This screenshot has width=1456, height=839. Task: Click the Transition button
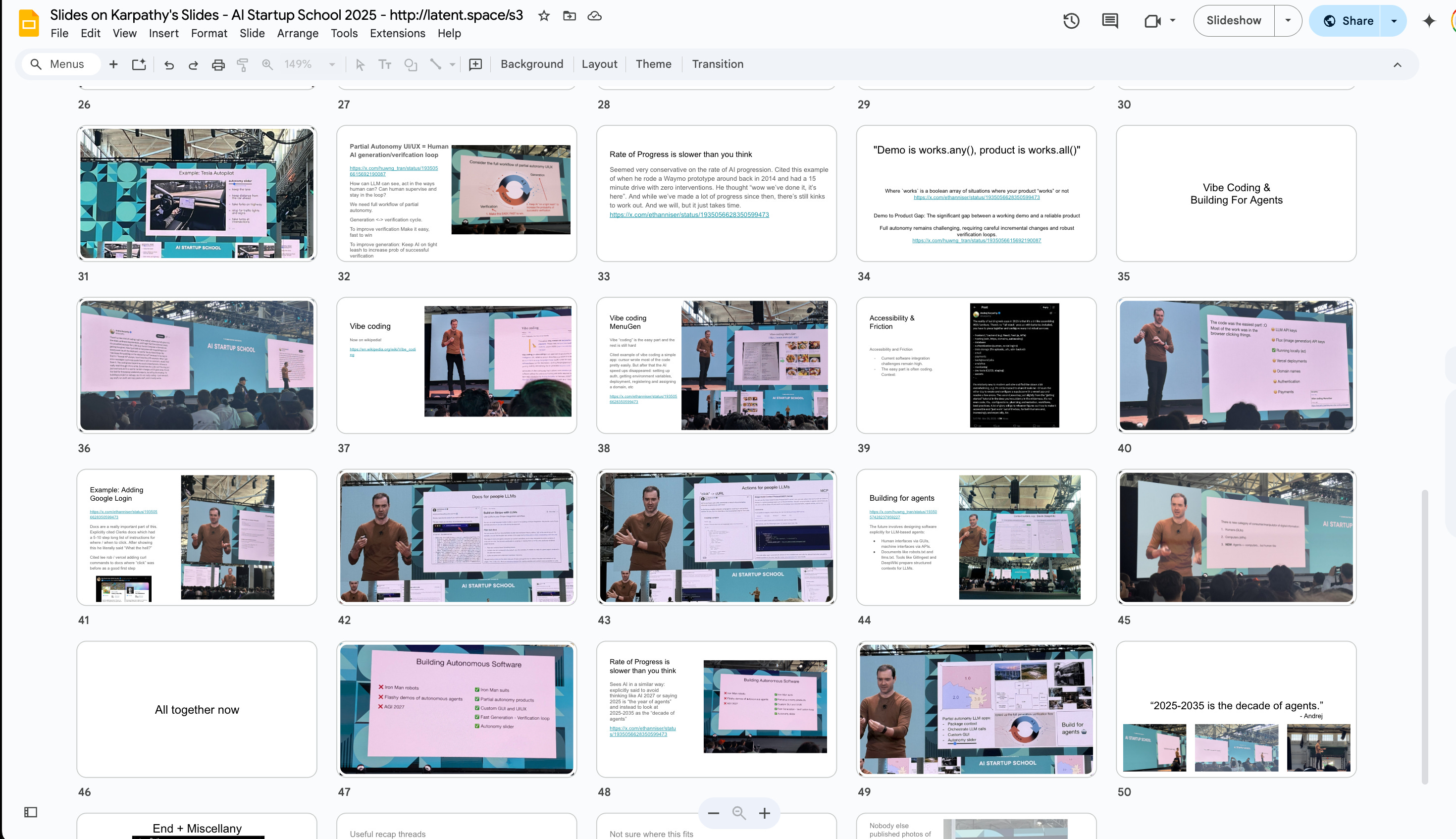717,64
